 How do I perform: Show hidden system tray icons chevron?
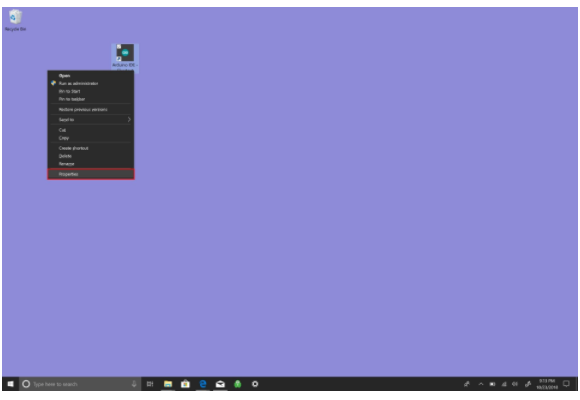480,384
